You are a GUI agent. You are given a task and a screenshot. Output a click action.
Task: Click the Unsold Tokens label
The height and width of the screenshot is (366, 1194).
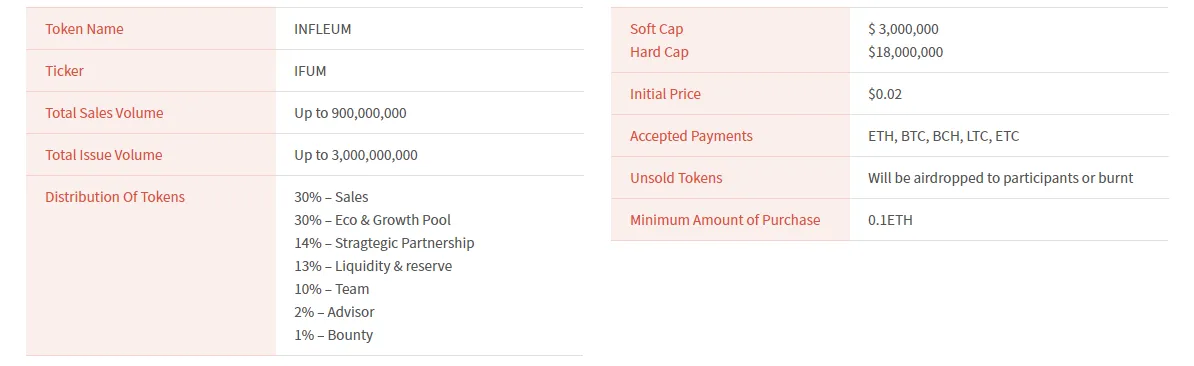[676, 177]
